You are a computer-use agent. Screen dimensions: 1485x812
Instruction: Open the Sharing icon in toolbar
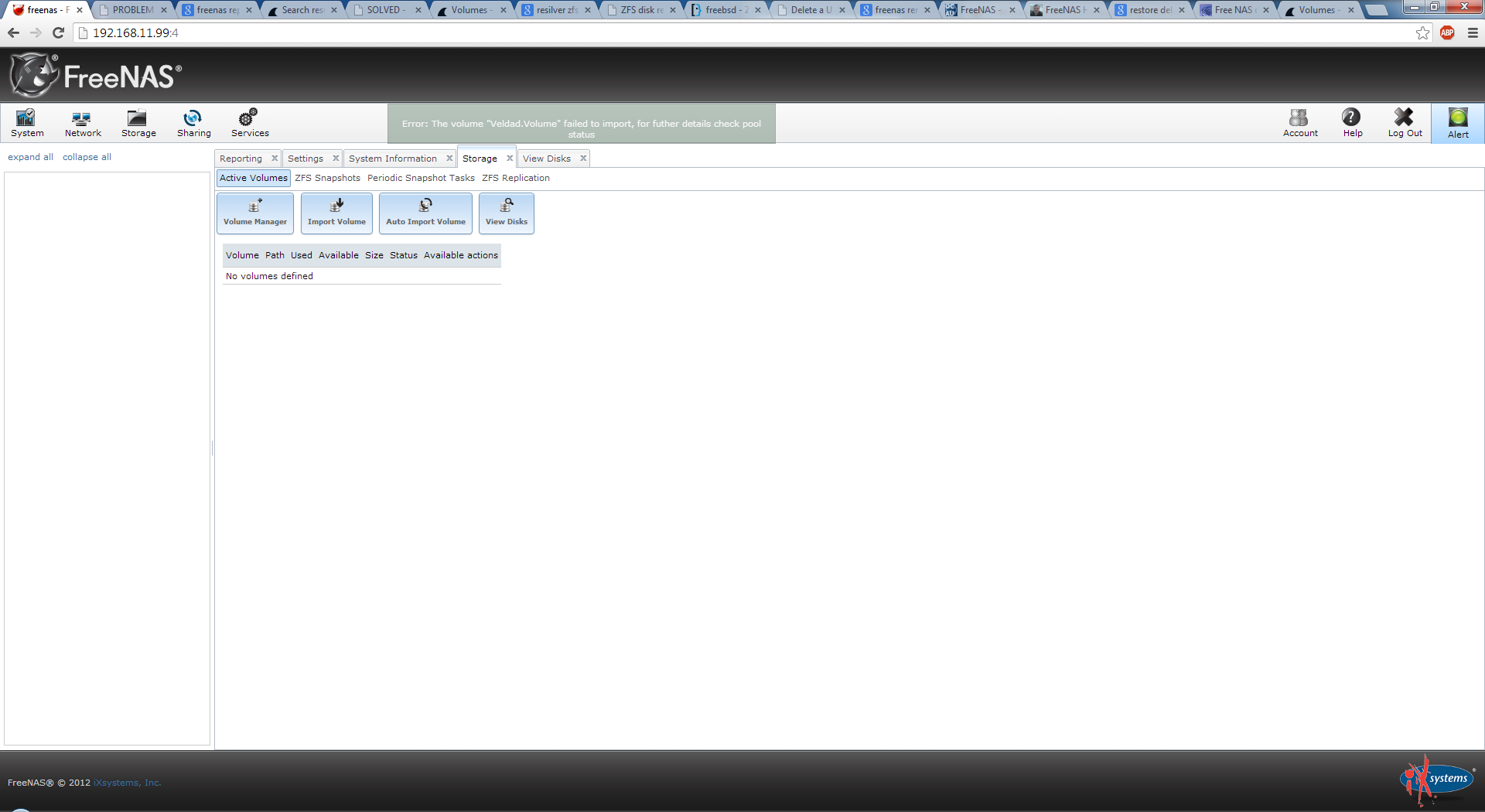tap(193, 123)
